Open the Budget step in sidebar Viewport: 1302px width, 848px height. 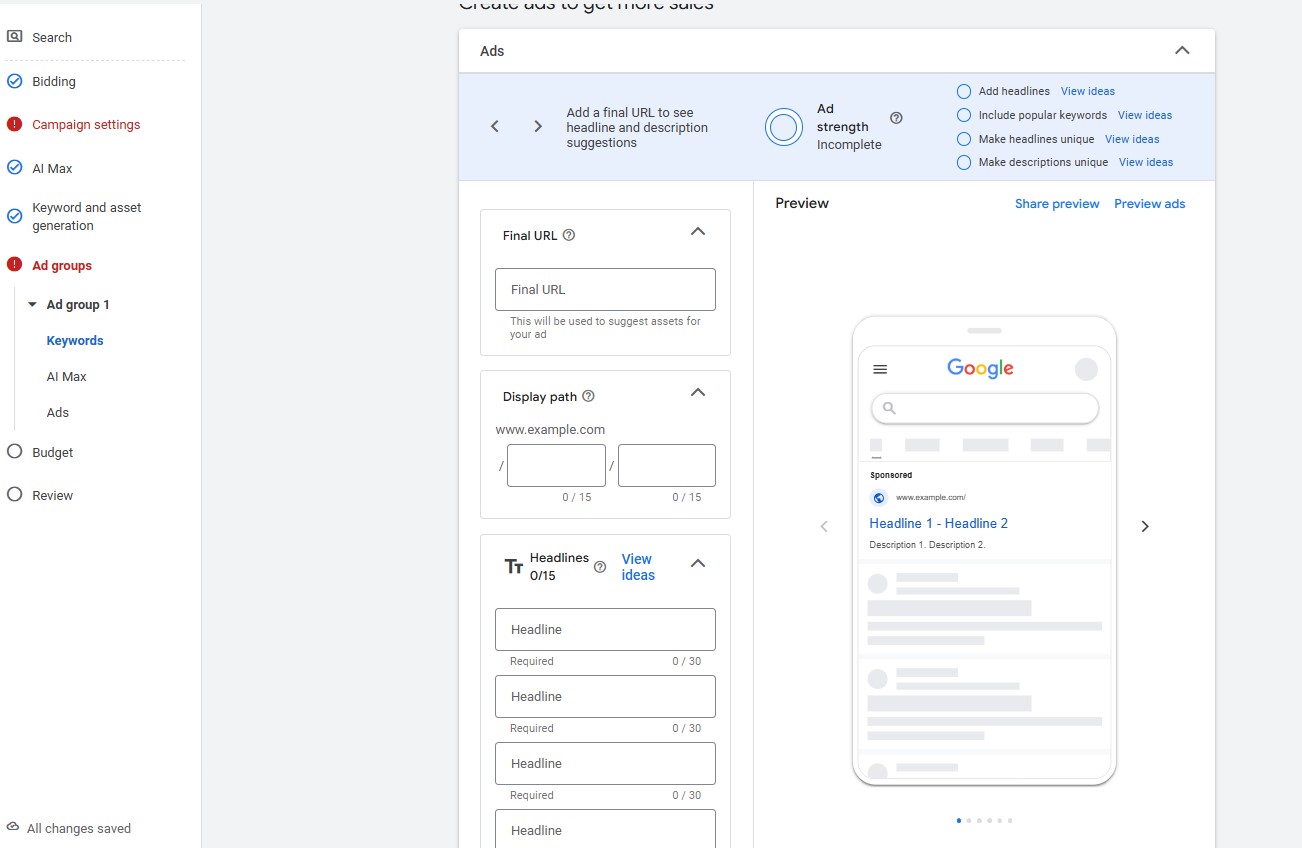tap(52, 452)
